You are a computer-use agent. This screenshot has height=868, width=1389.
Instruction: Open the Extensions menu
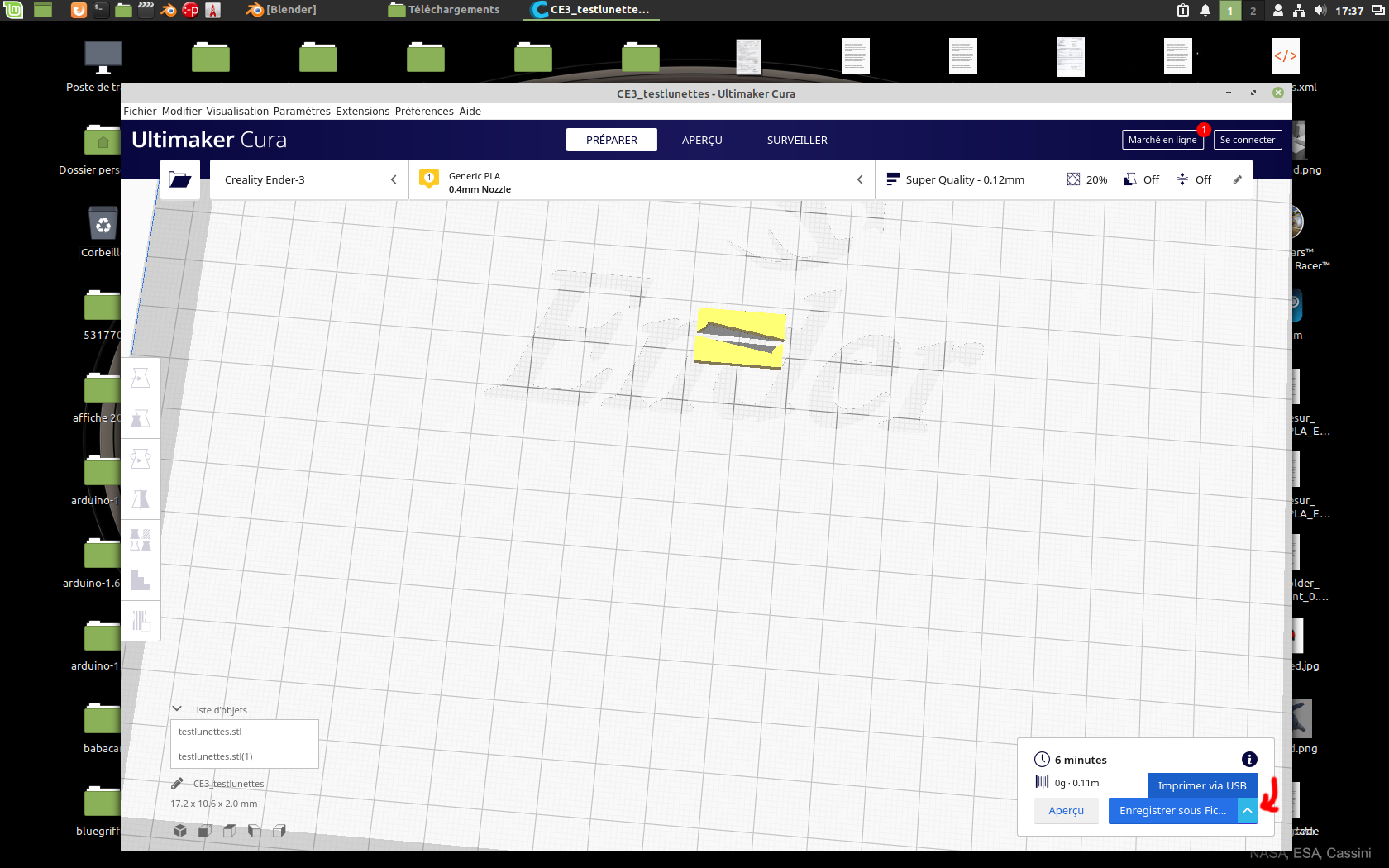tap(362, 112)
